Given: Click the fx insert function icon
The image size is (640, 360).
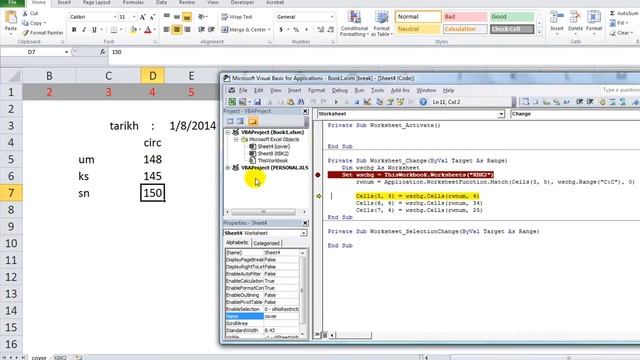Looking at the screenshot, I should point(102,52).
